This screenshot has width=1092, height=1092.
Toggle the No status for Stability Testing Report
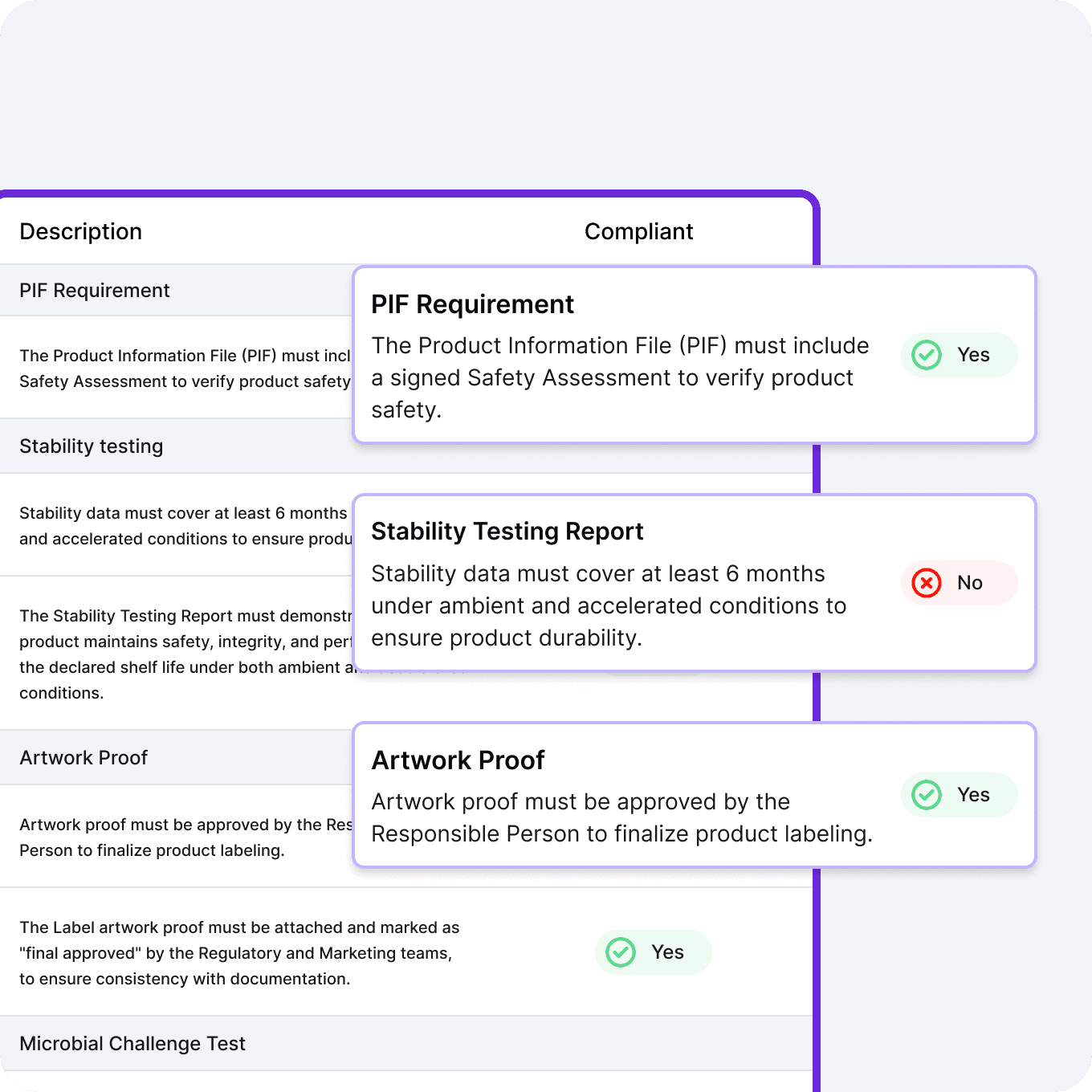coord(959,583)
